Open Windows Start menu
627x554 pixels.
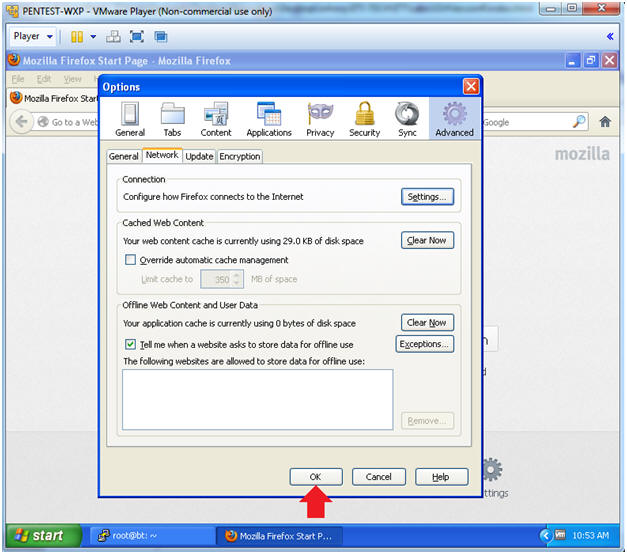(x=44, y=535)
